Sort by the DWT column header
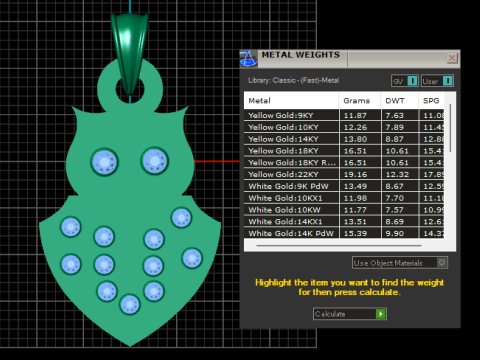Viewport: 480px width, 360px height. click(399, 101)
